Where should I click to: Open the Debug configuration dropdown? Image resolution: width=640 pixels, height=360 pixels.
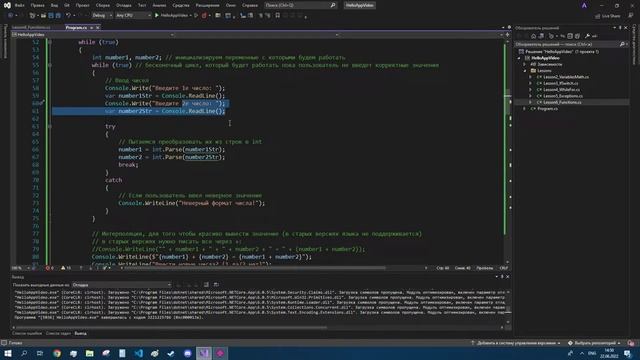click(x=102, y=16)
